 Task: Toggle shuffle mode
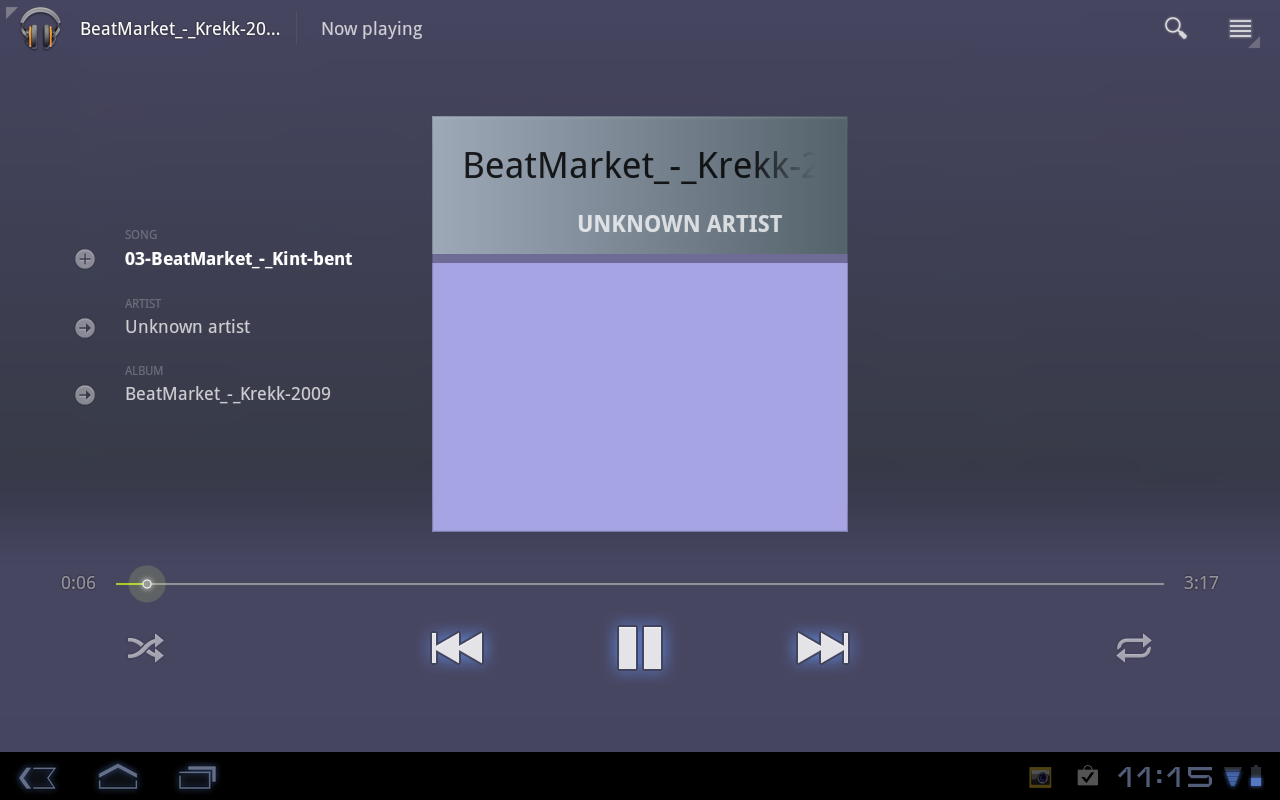click(146, 648)
